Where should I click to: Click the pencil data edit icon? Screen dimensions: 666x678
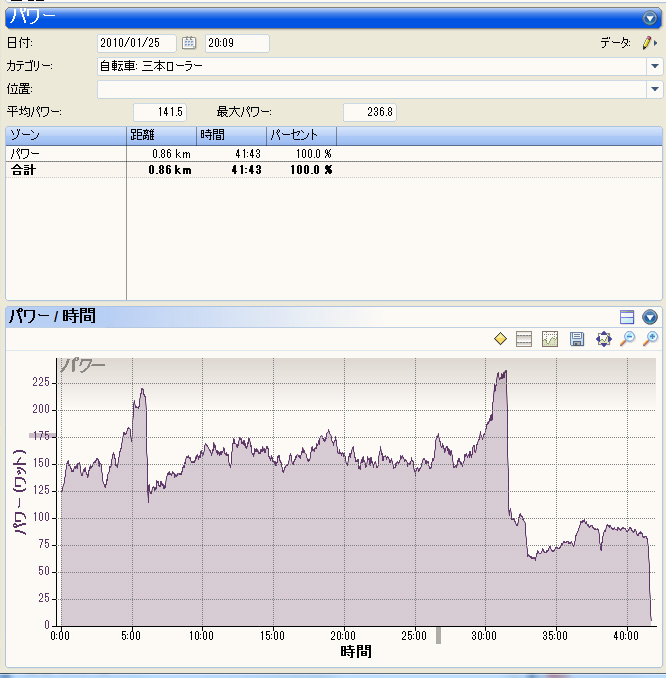(649, 43)
